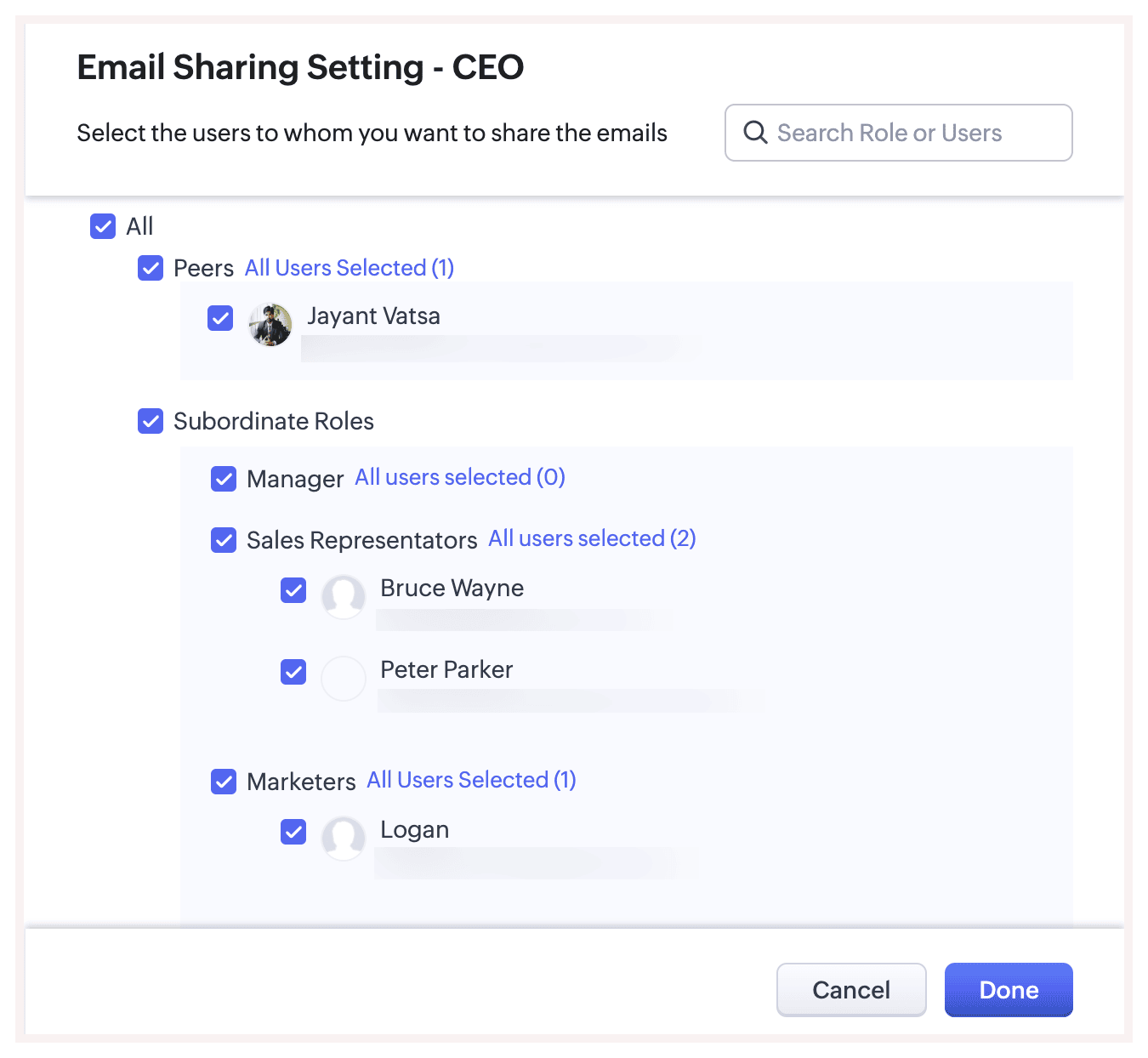Image resolution: width=1148 pixels, height=1058 pixels.
Task: Deselect Bruce Wayne's checkbox
Action: 293,590
